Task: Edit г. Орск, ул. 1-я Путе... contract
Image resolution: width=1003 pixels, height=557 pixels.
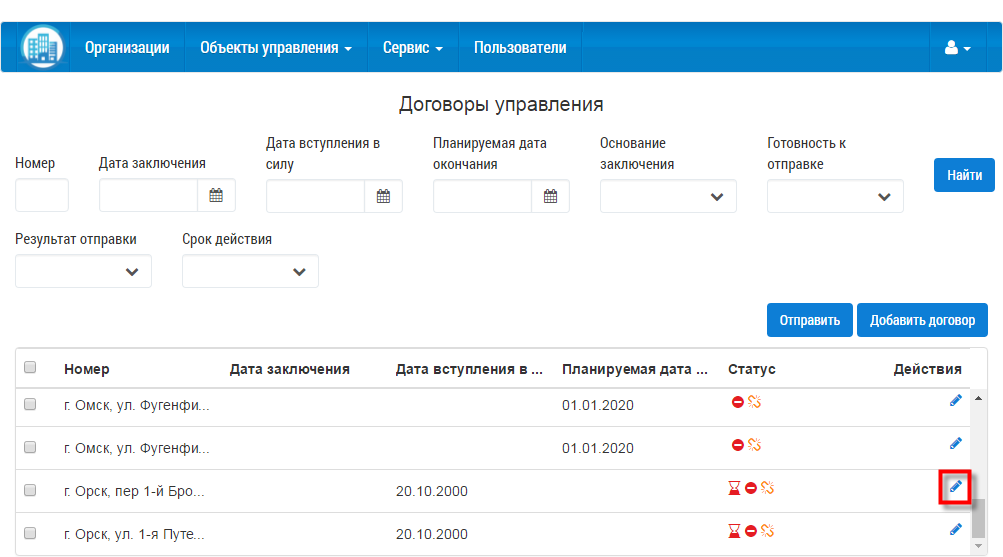Action: click(956, 530)
